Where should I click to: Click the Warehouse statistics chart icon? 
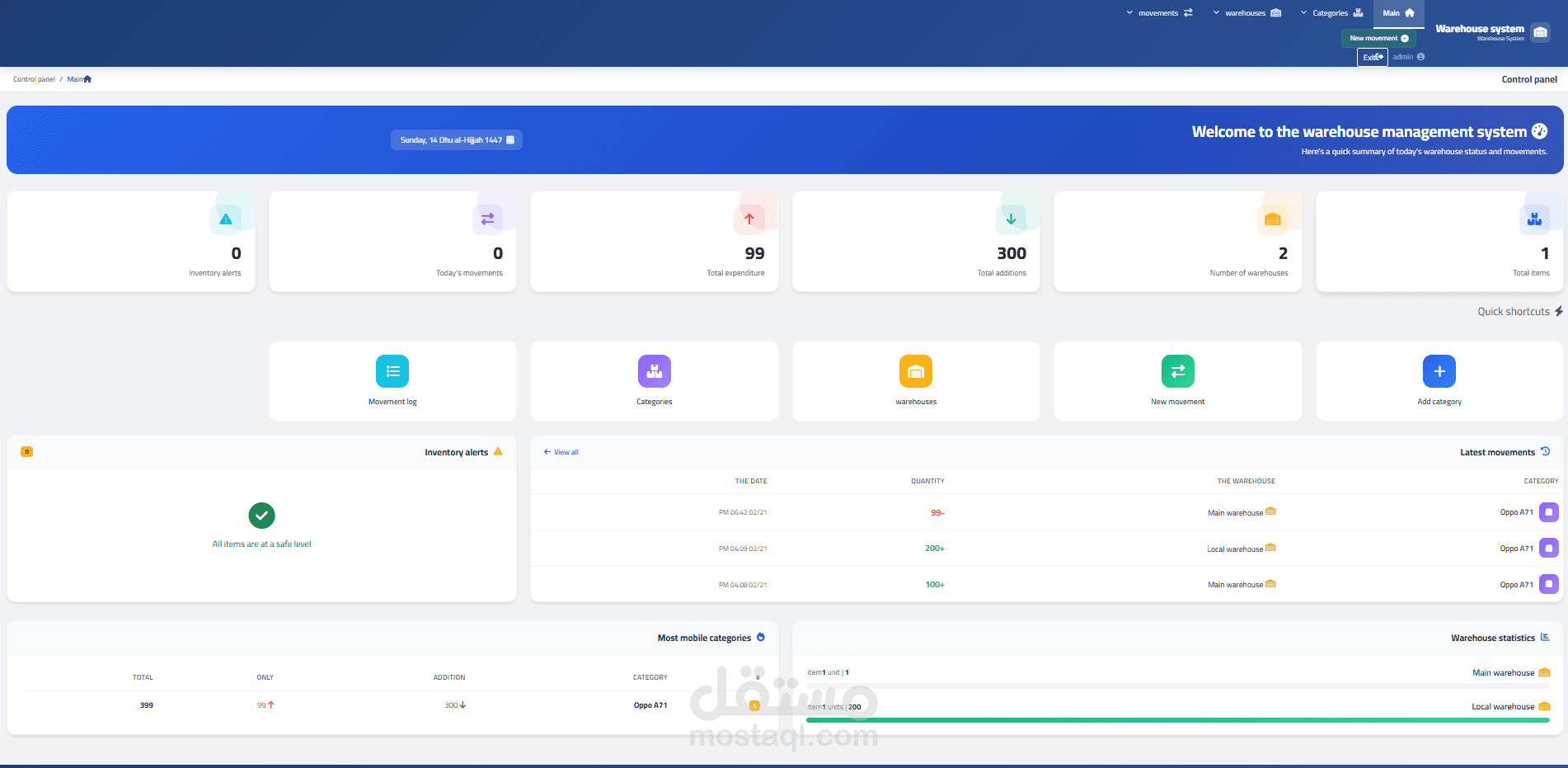[x=1545, y=637]
